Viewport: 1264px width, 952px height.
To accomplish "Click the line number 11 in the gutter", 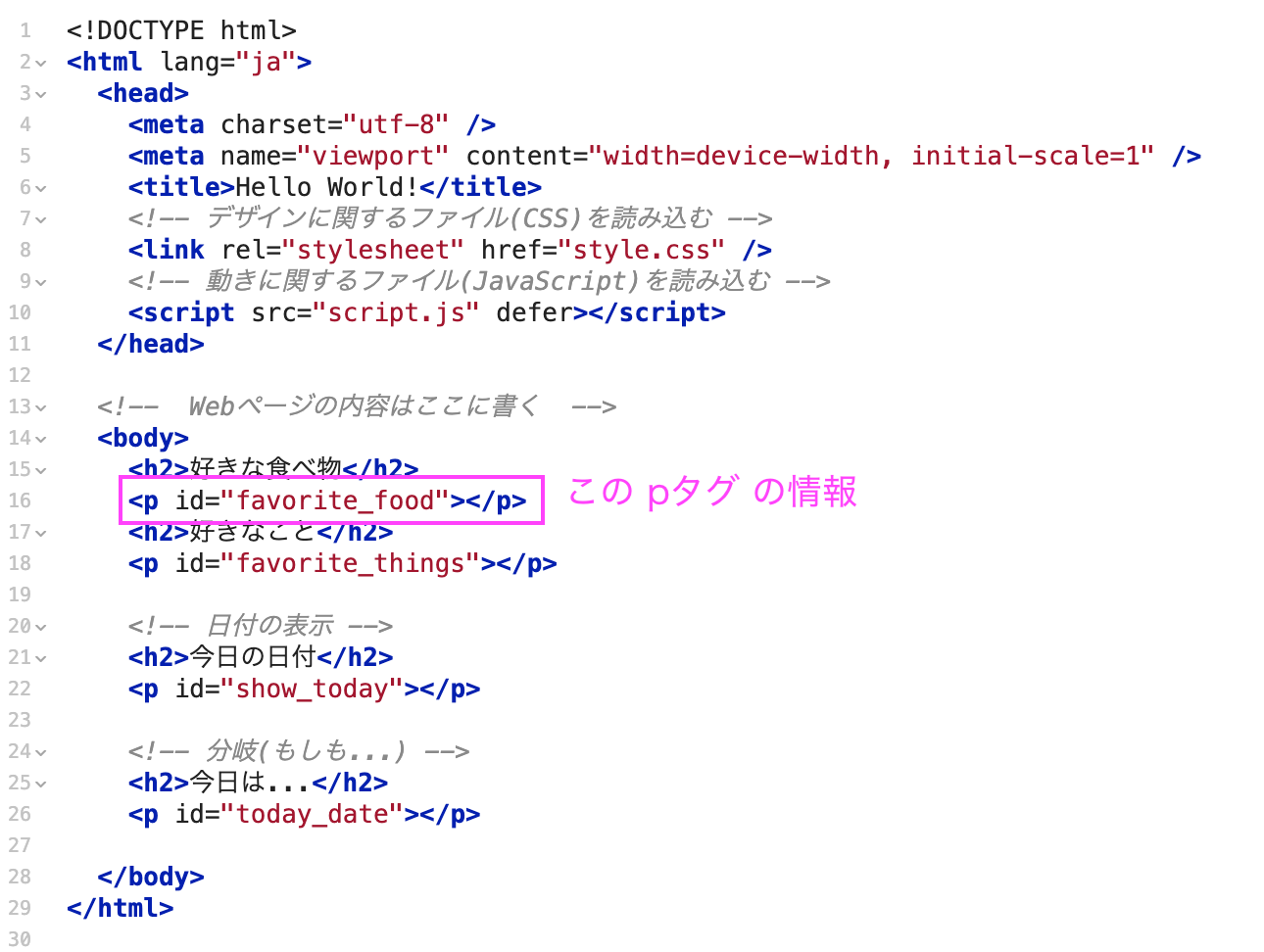I will point(20,344).
